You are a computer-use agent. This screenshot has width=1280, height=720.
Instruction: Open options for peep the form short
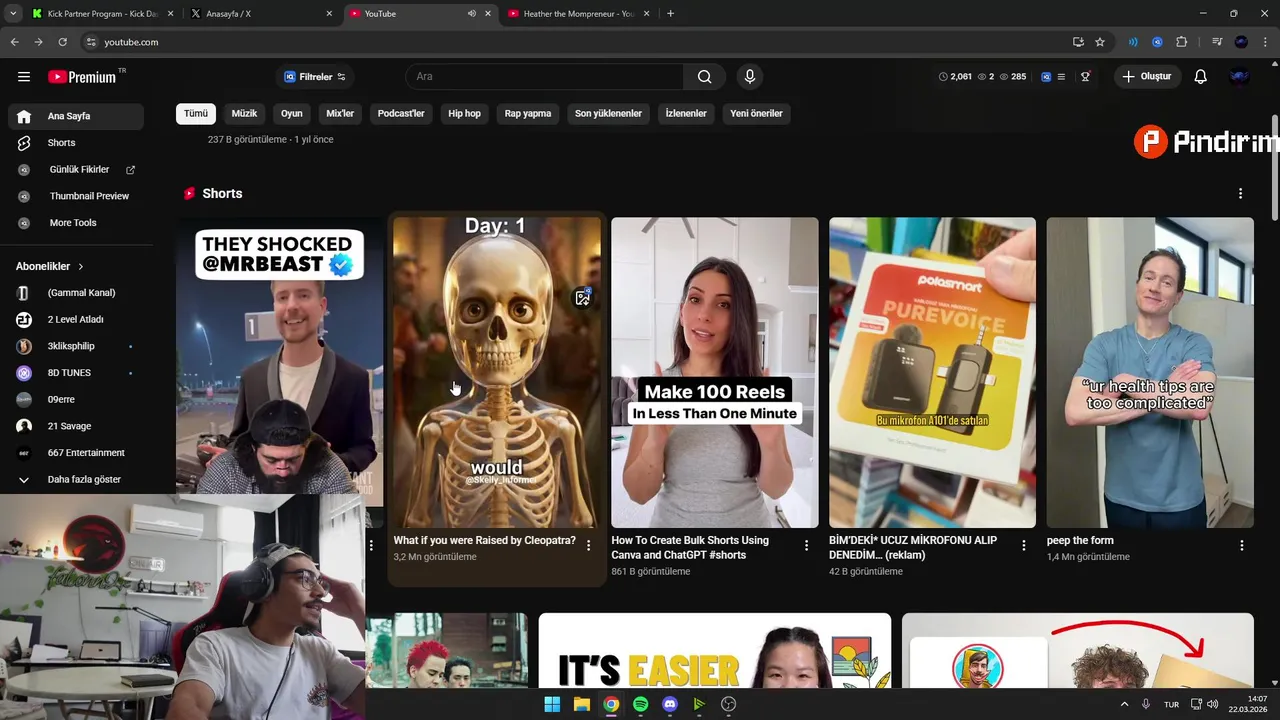click(x=1241, y=545)
